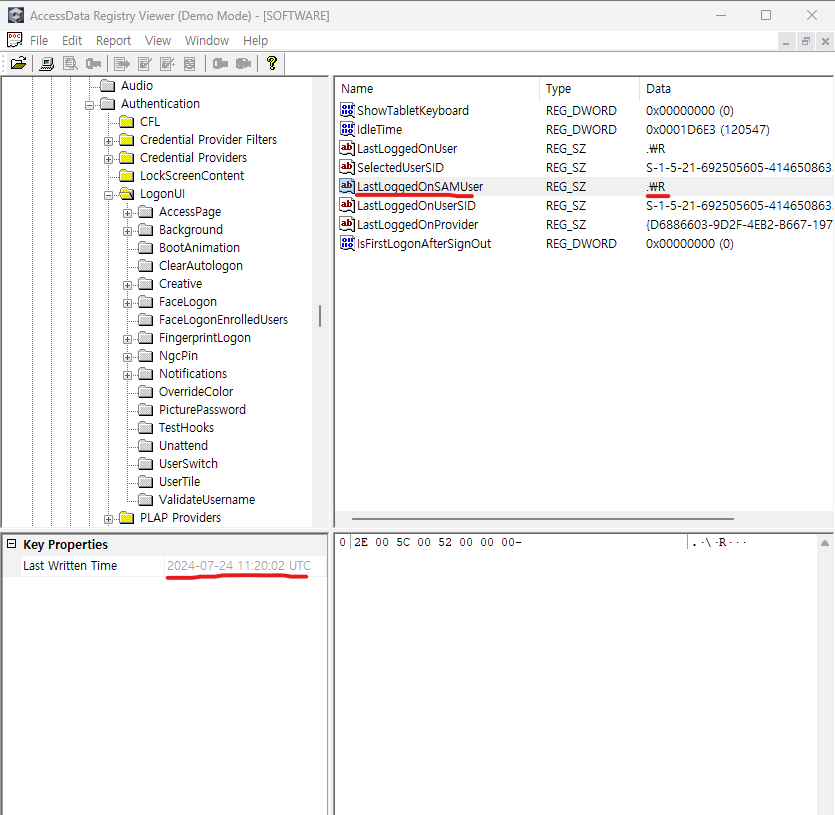Select the ClearAutologon key
The width and height of the screenshot is (835, 815).
[x=201, y=266]
